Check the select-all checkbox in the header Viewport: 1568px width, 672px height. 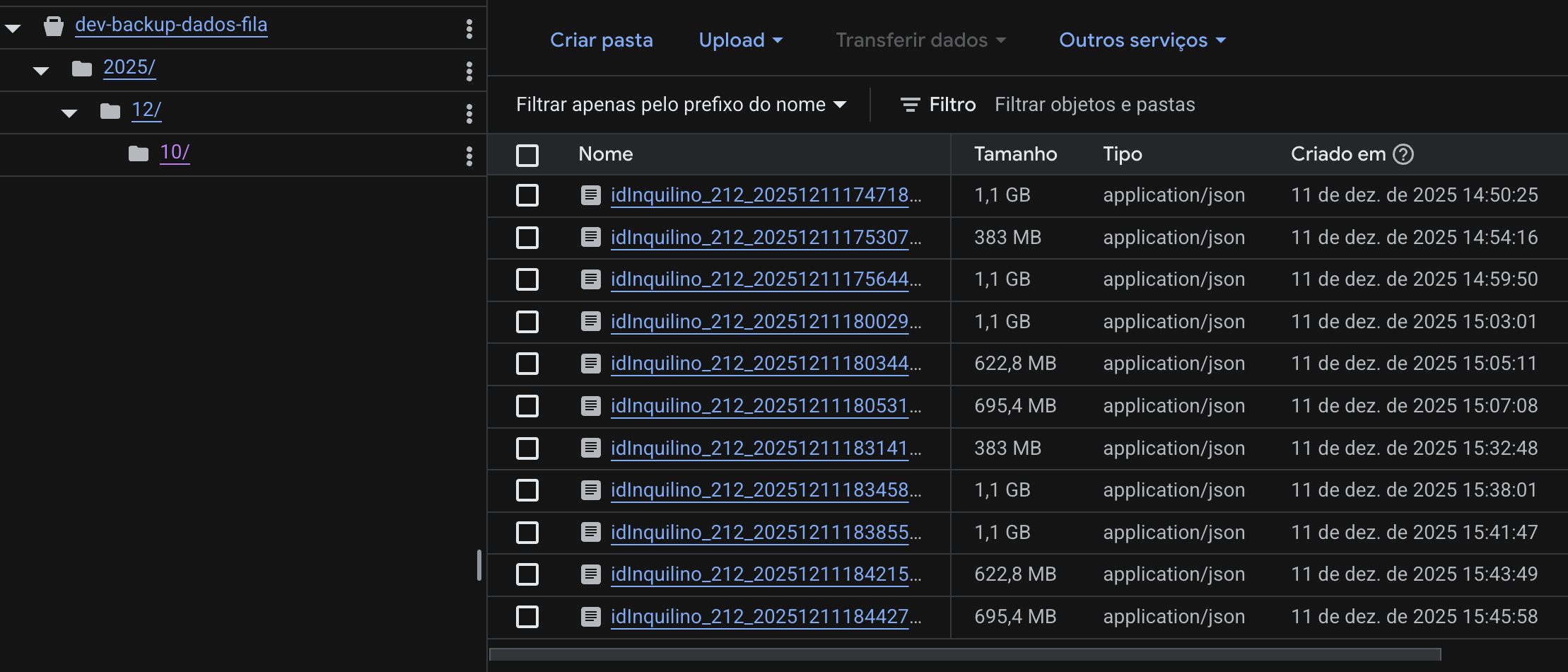pyautogui.click(x=527, y=155)
